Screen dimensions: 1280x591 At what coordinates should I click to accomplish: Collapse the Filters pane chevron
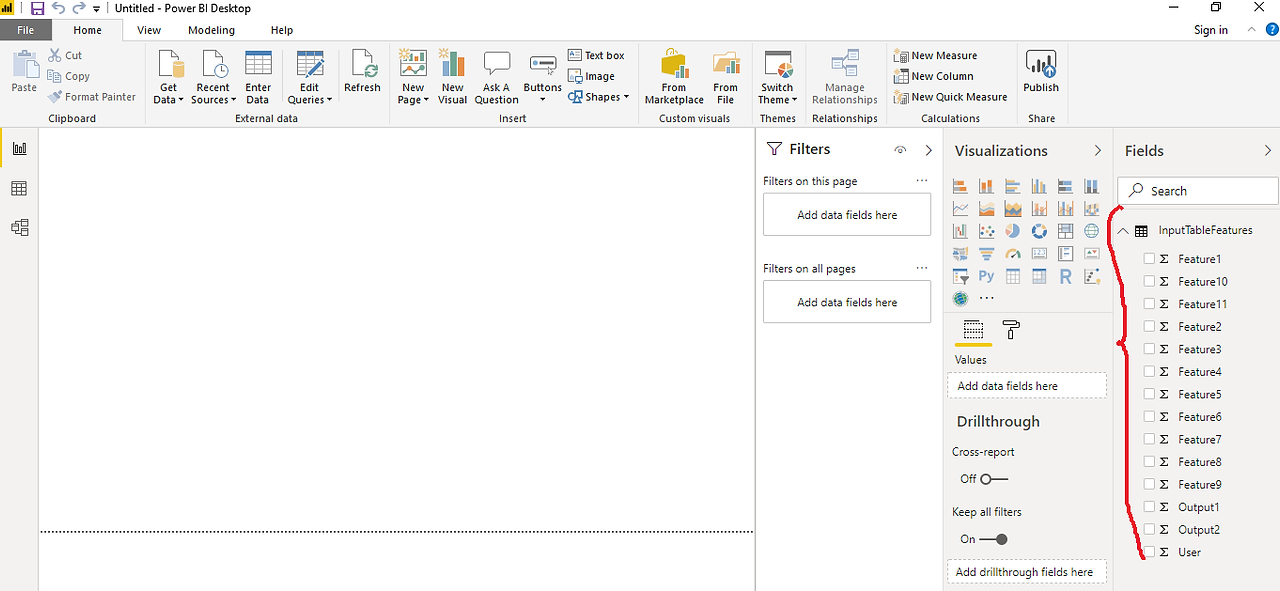click(x=928, y=150)
